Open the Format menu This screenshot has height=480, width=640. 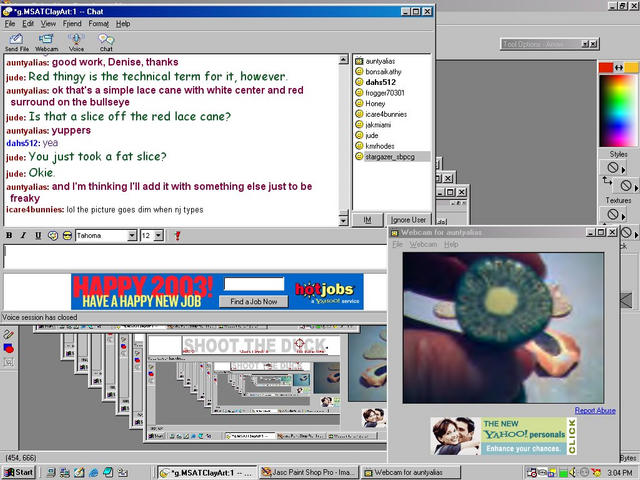click(99, 24)
